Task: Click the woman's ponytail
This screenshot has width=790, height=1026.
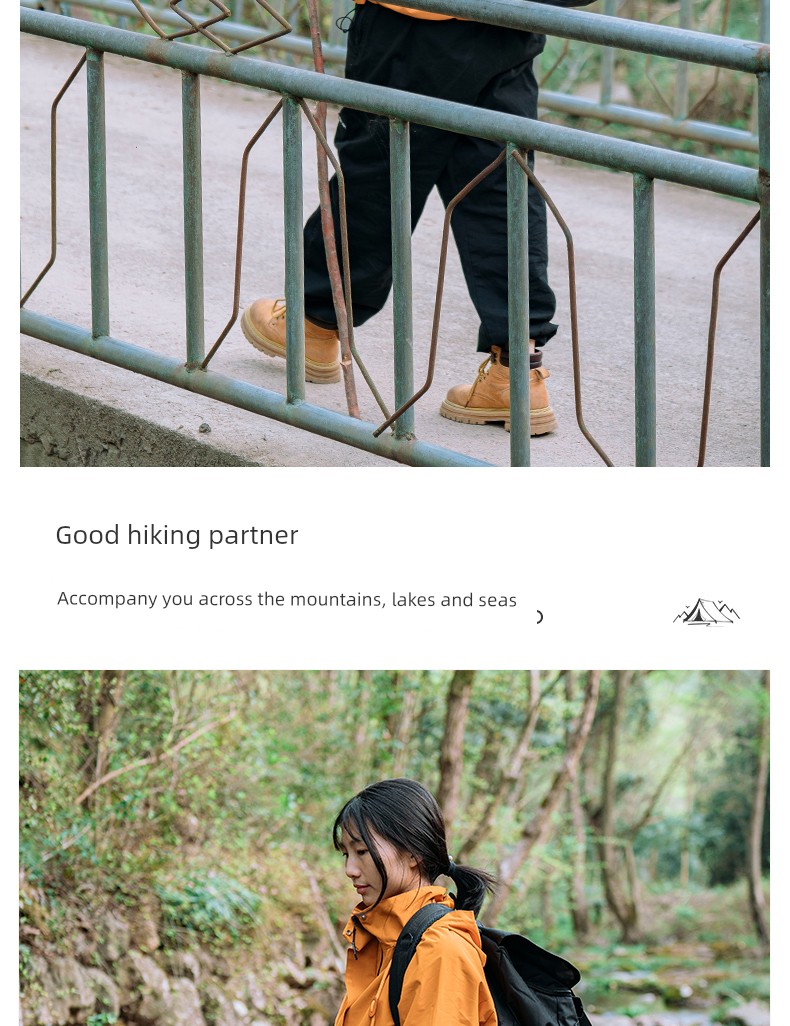Action: [470, 885]
